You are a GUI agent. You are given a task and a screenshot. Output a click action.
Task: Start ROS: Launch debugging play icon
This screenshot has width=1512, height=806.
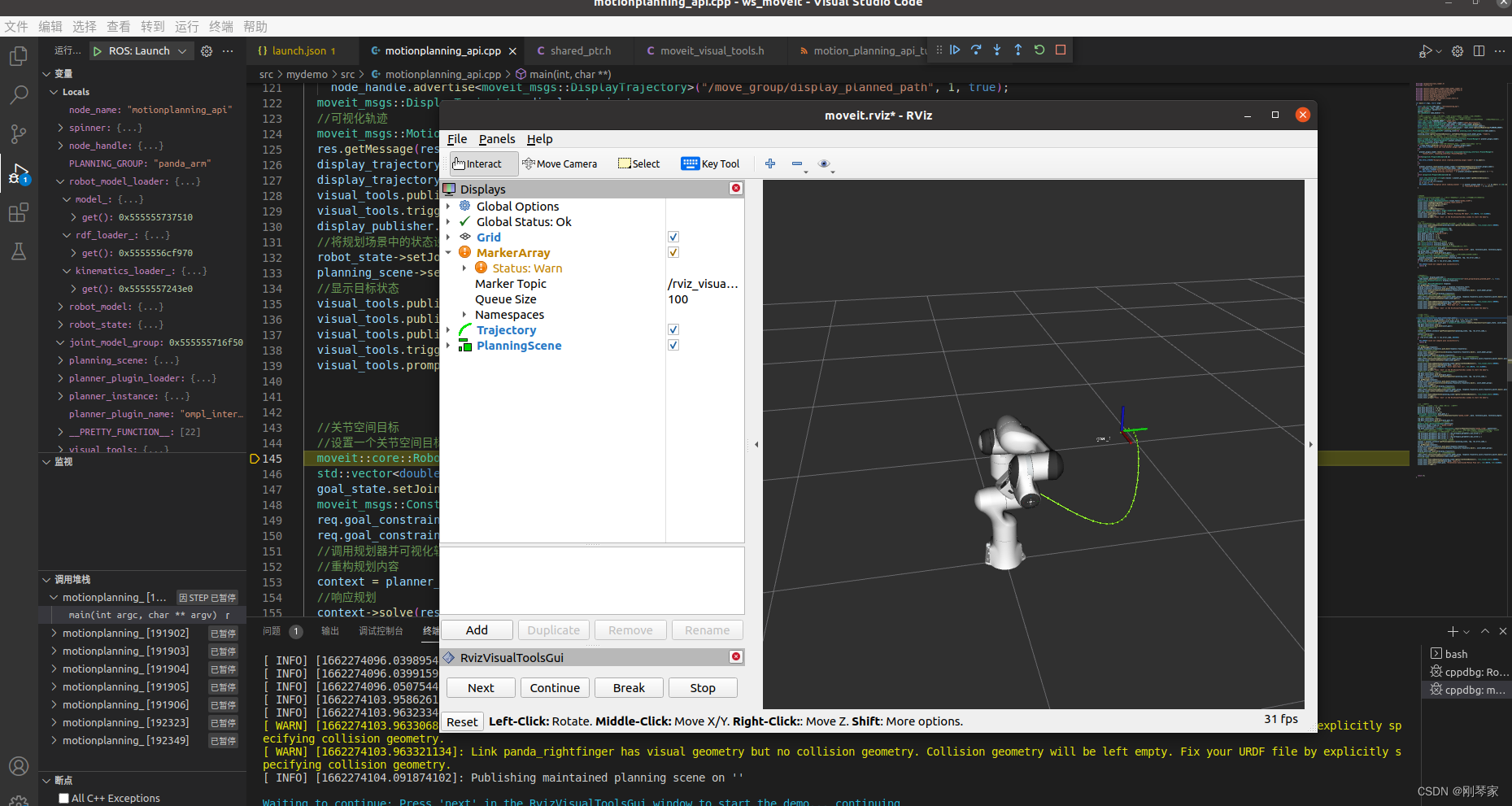[x=98, y=51]
